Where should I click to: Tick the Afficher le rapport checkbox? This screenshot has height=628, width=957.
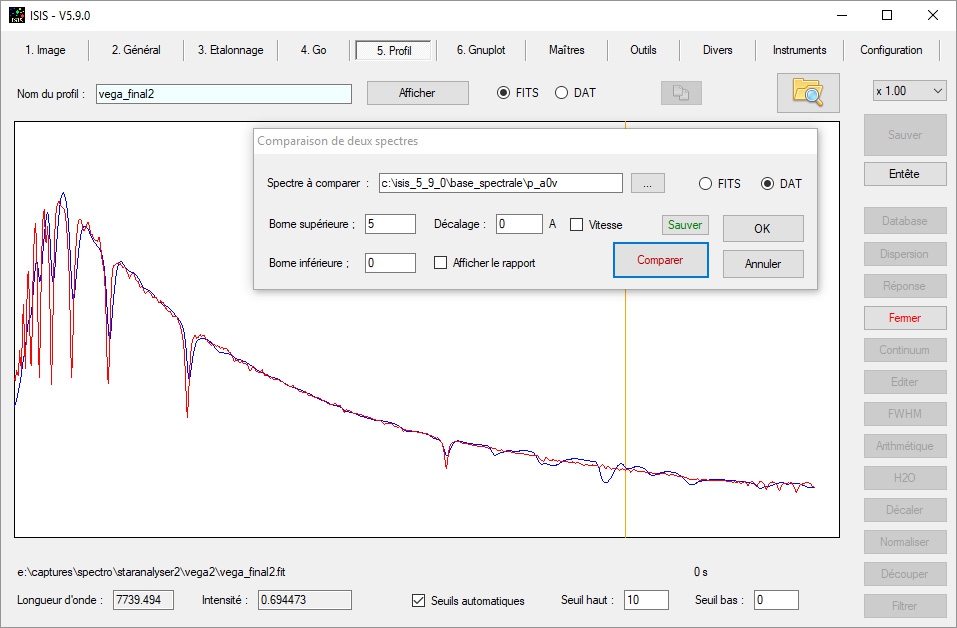coord(440,262)
